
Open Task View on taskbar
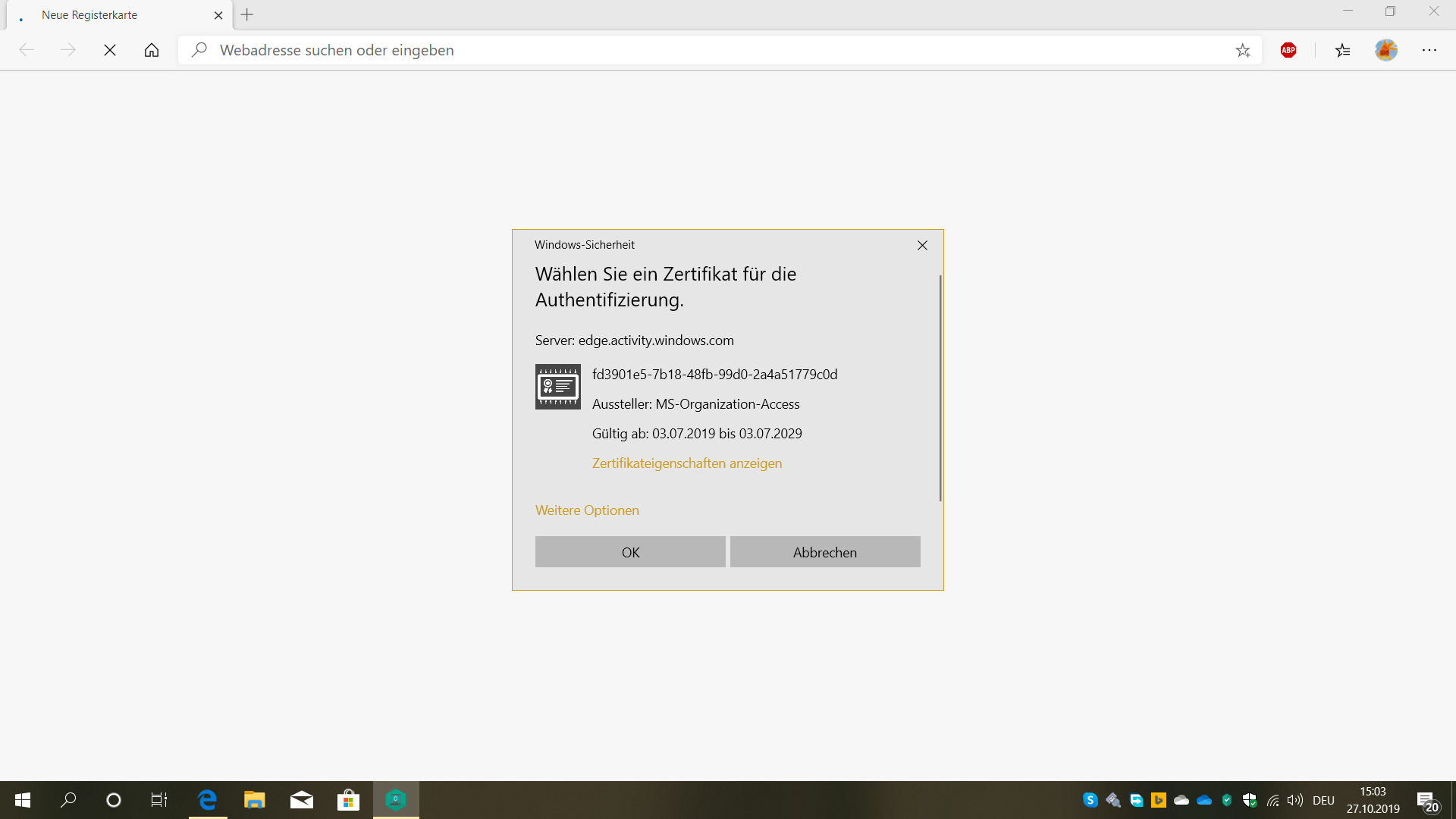tap(159, 800)
